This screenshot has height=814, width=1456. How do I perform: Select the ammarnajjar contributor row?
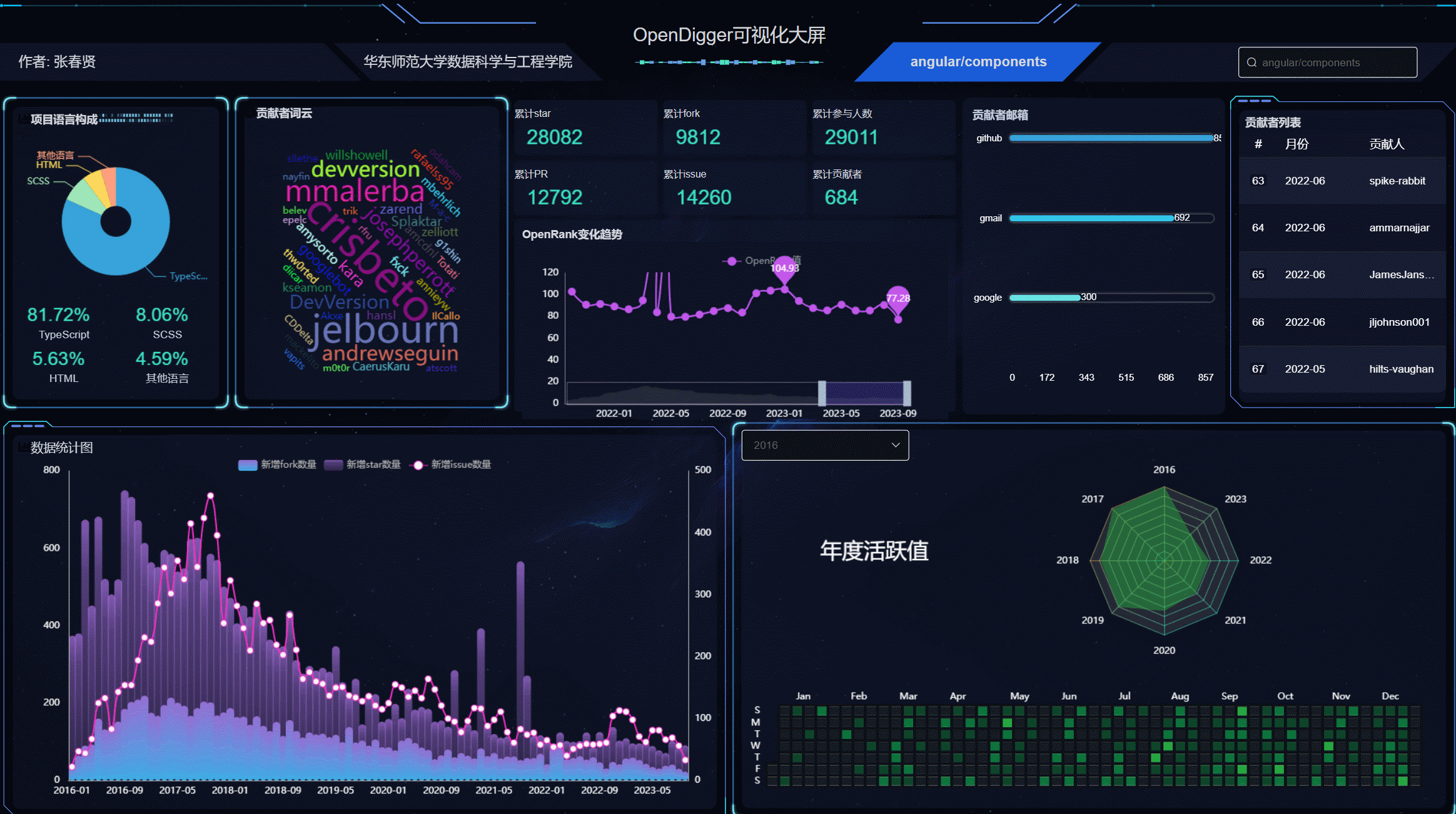click(1342, 228)
